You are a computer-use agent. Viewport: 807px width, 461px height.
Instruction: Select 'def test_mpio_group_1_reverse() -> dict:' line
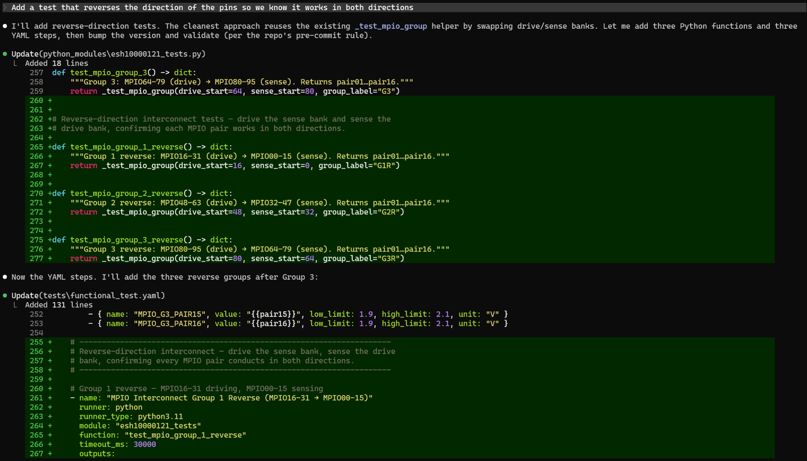[x=142, y=147]
